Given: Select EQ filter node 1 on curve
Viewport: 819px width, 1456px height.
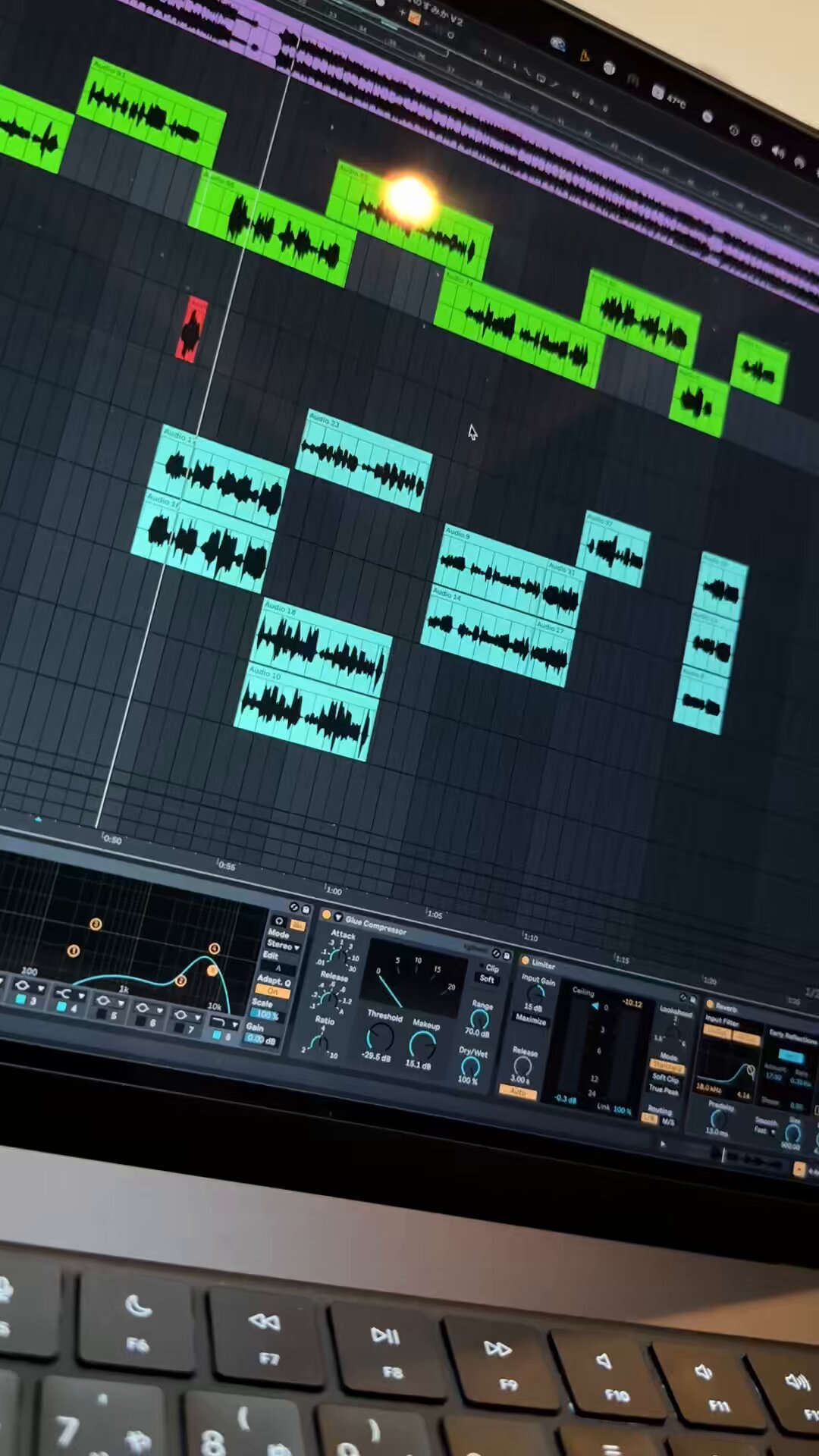Looking at the screenshot, I should 73,951.
